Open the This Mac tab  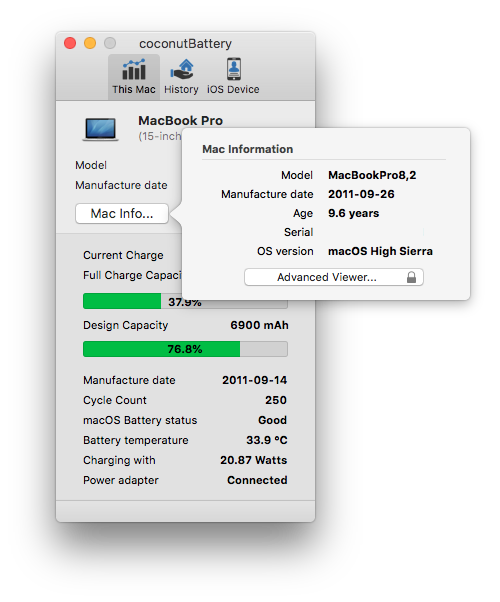tap(134, 77)
